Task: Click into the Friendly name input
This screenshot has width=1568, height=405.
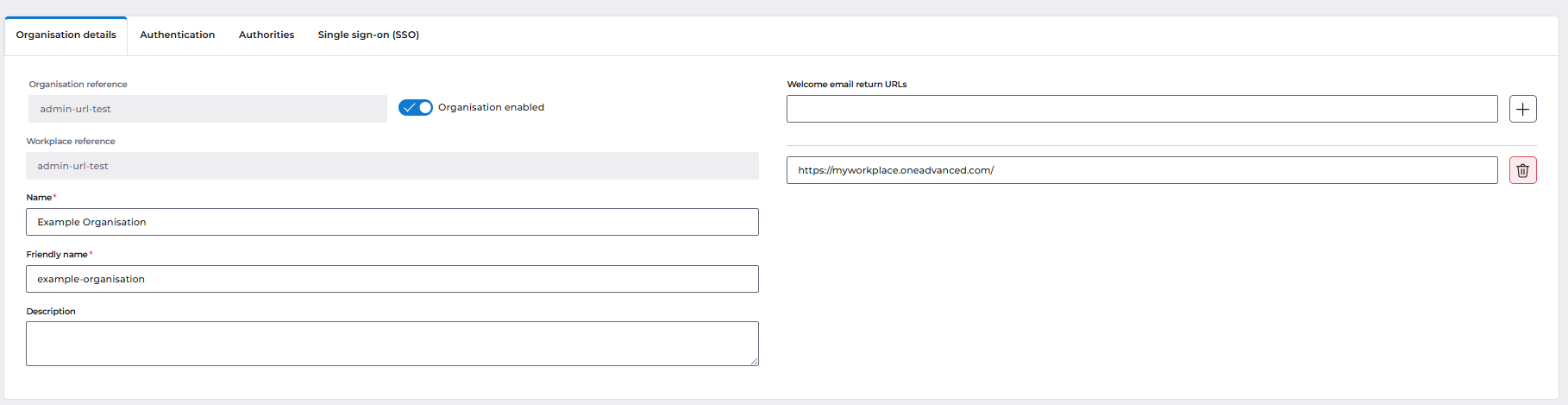Action: (x=392, y=279)
